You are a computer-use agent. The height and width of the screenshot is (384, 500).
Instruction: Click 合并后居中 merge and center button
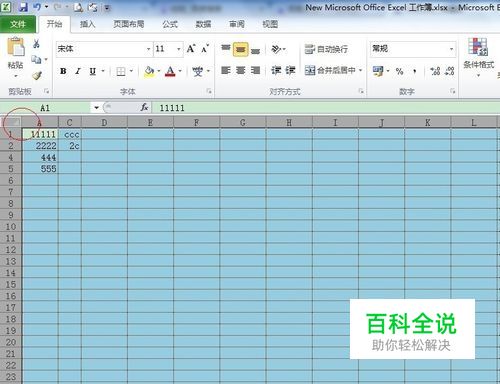[330, 70]
